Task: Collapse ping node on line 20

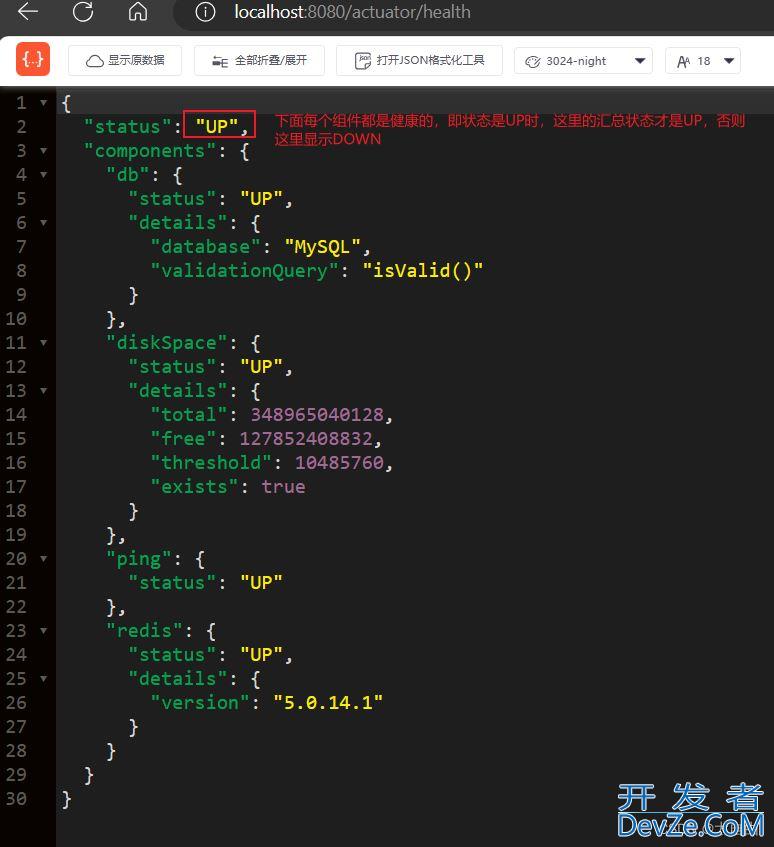Action: click(x=43, y=559)
